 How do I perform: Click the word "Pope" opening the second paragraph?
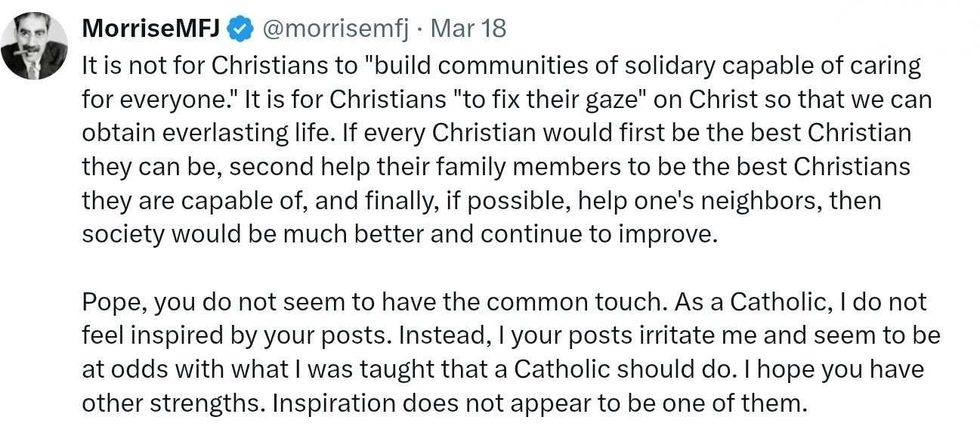pos(110,301)
